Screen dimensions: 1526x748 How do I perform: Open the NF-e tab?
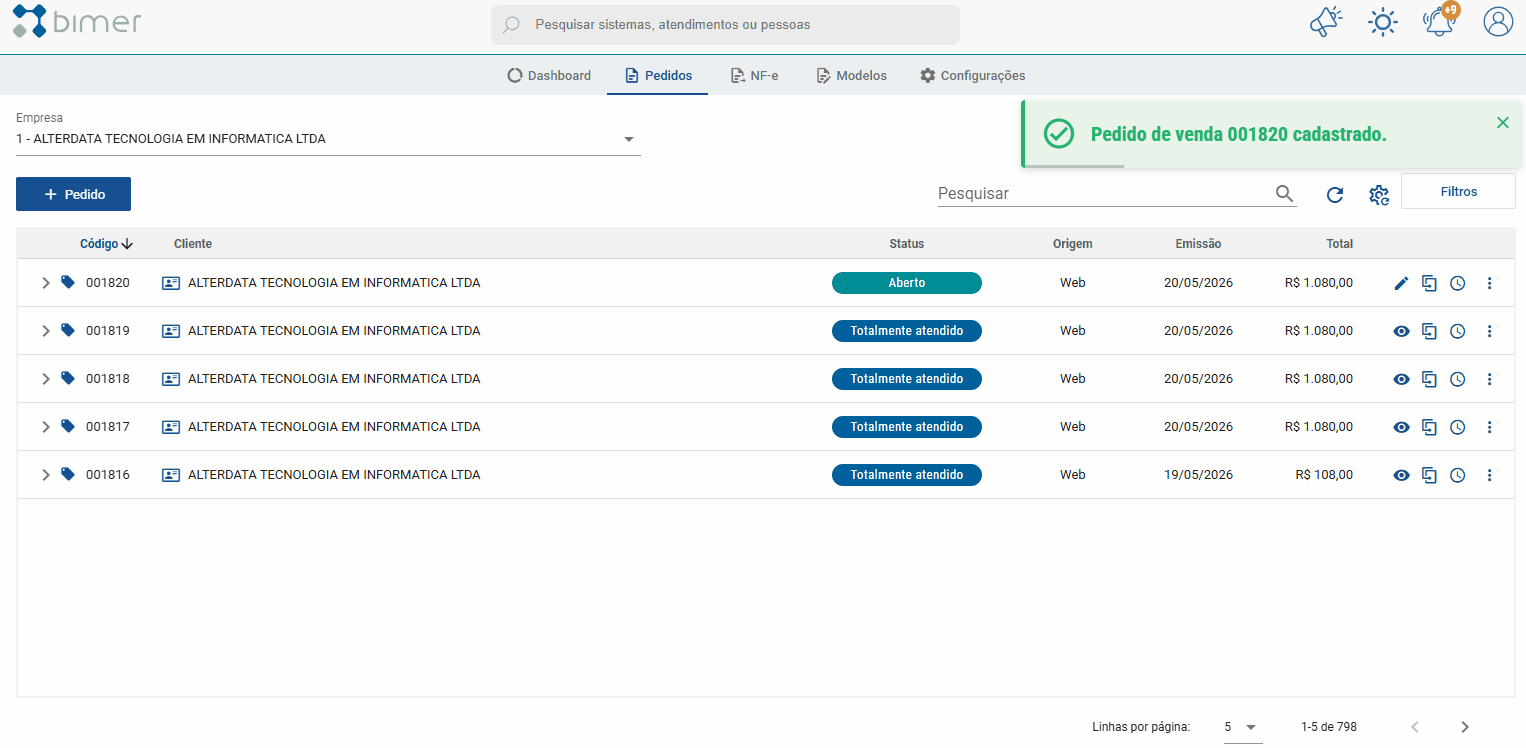click(x=754, y=75)
